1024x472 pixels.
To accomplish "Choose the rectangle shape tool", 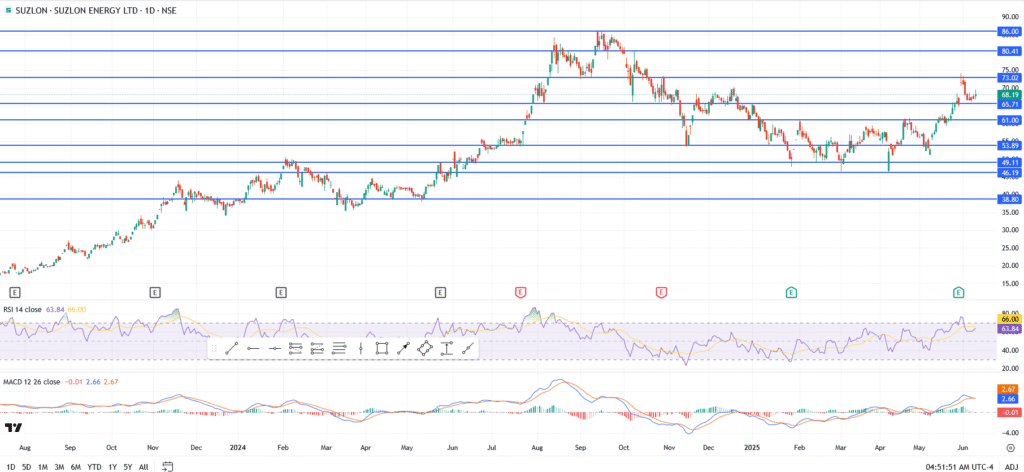I will pyautogui.click(x=381, y=348).
